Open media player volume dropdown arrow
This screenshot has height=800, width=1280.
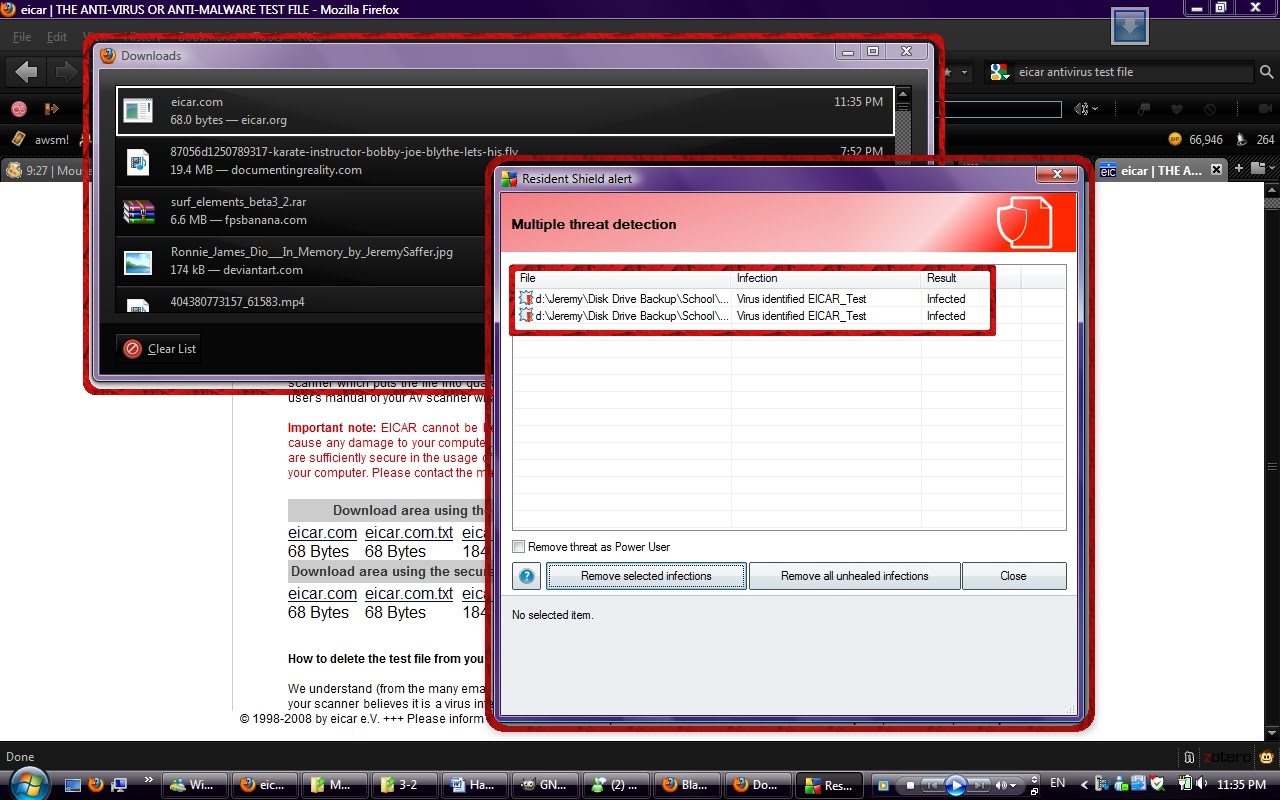click(1015, 785)
